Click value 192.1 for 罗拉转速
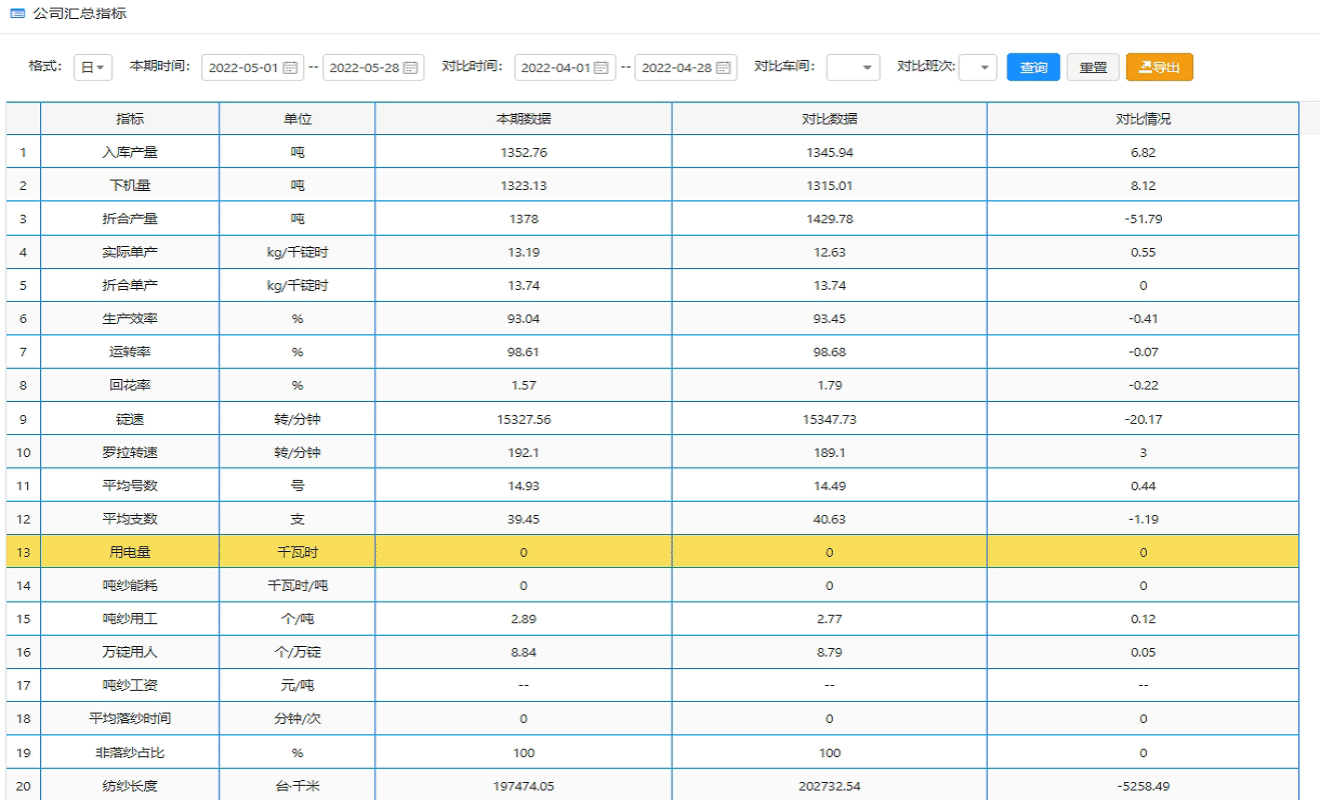The height and width of the screenshot is (800, 1320). tap(524, 452)
